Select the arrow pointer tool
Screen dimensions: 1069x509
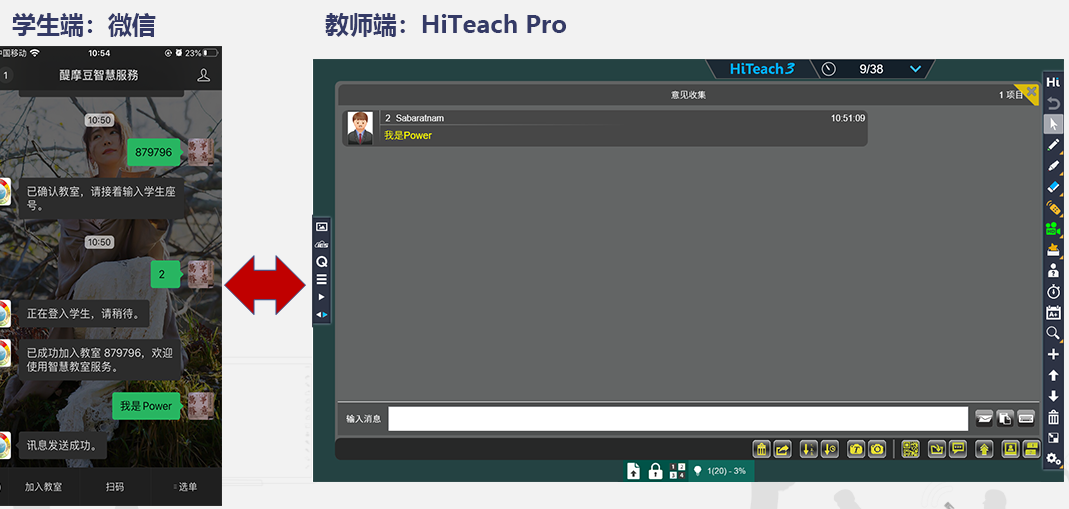point(1053,124)
